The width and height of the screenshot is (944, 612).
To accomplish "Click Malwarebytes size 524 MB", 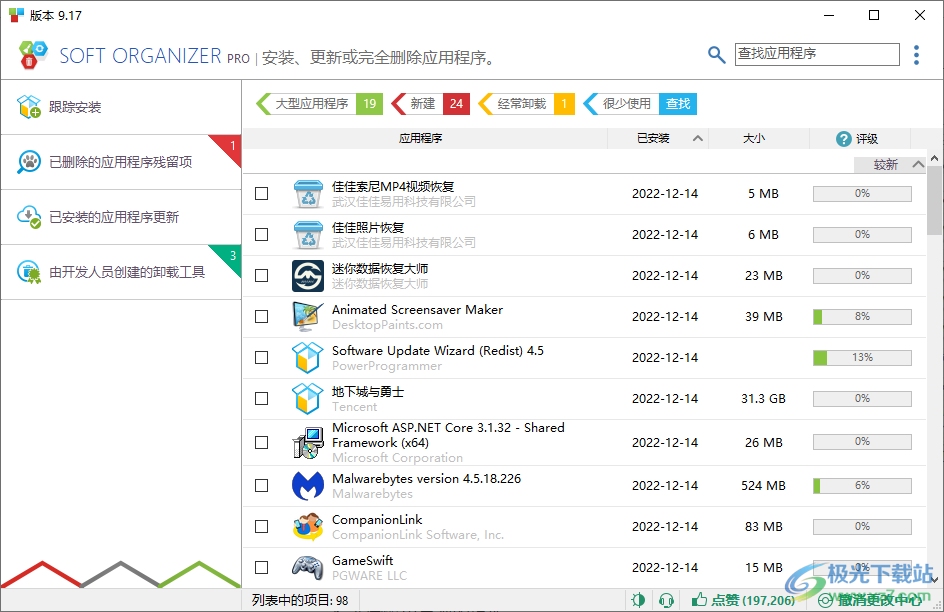I will [763, 486].
